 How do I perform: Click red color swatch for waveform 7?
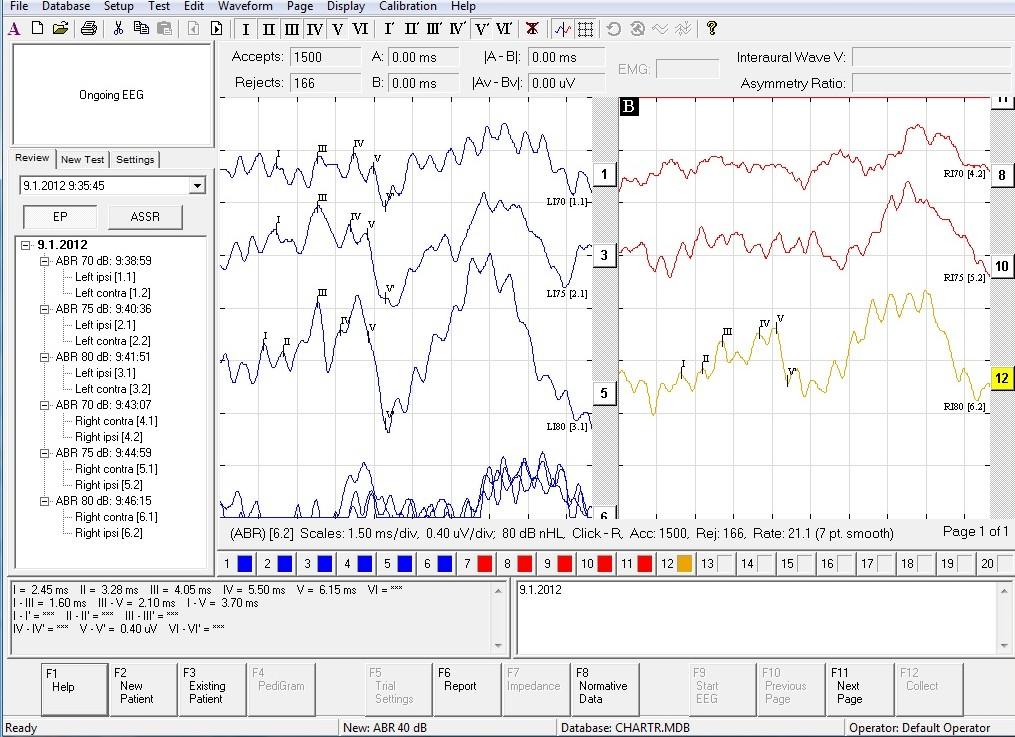tap(485, 564)
